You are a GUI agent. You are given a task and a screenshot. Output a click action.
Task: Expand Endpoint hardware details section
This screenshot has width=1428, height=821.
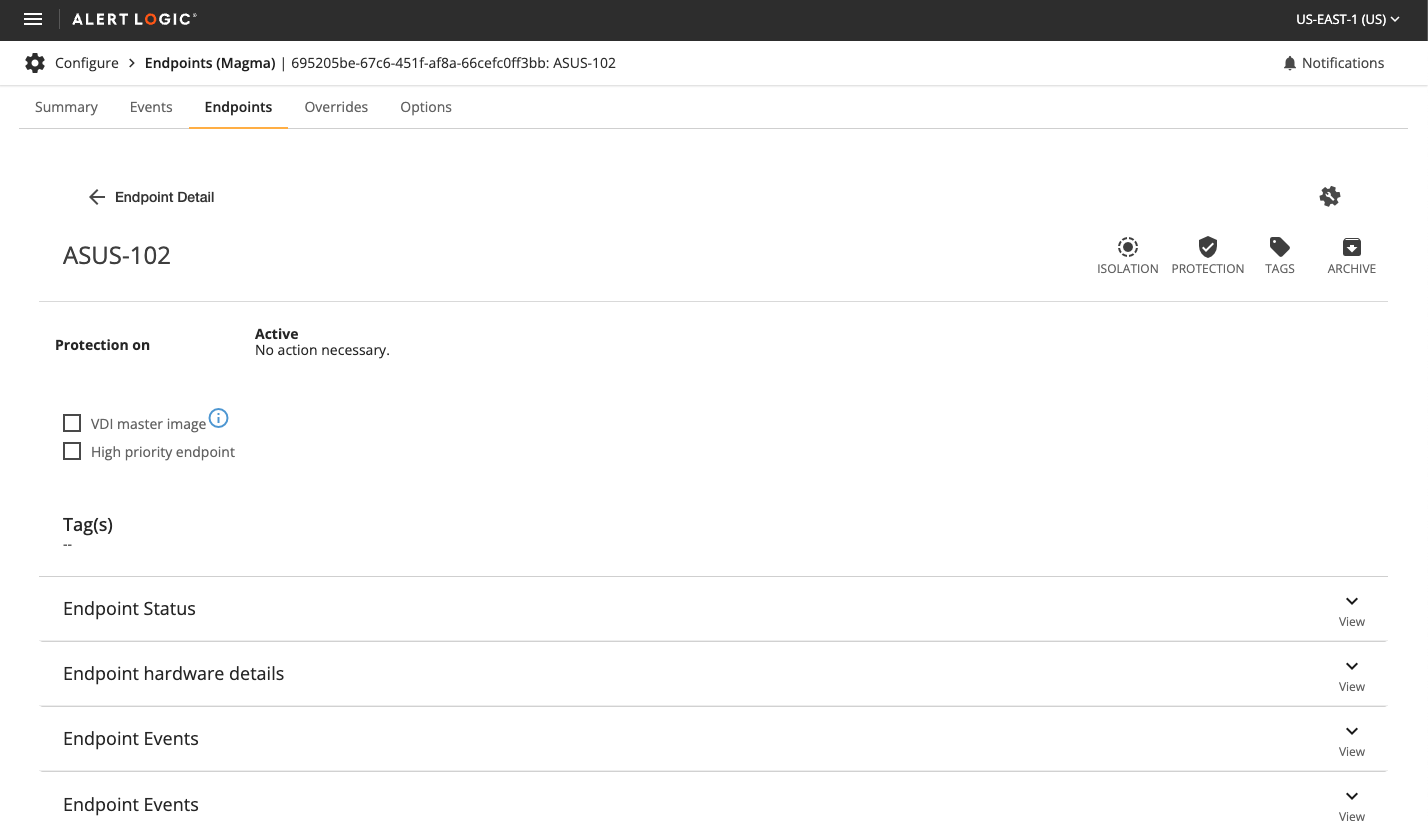pyautogui.click(x=1351, y=673)
